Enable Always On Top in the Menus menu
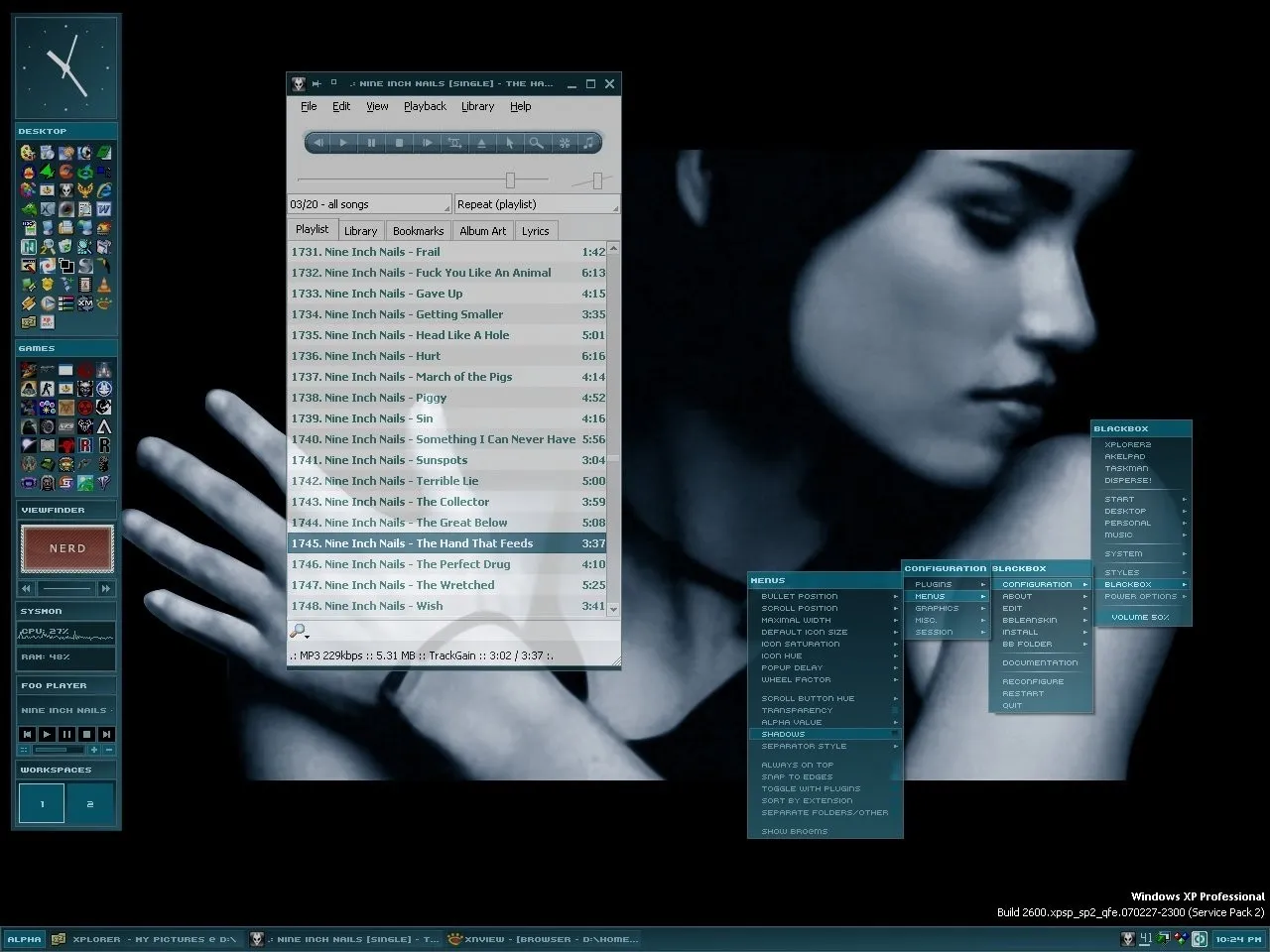This screenshot has width=1270, height=952. [797, 764]
